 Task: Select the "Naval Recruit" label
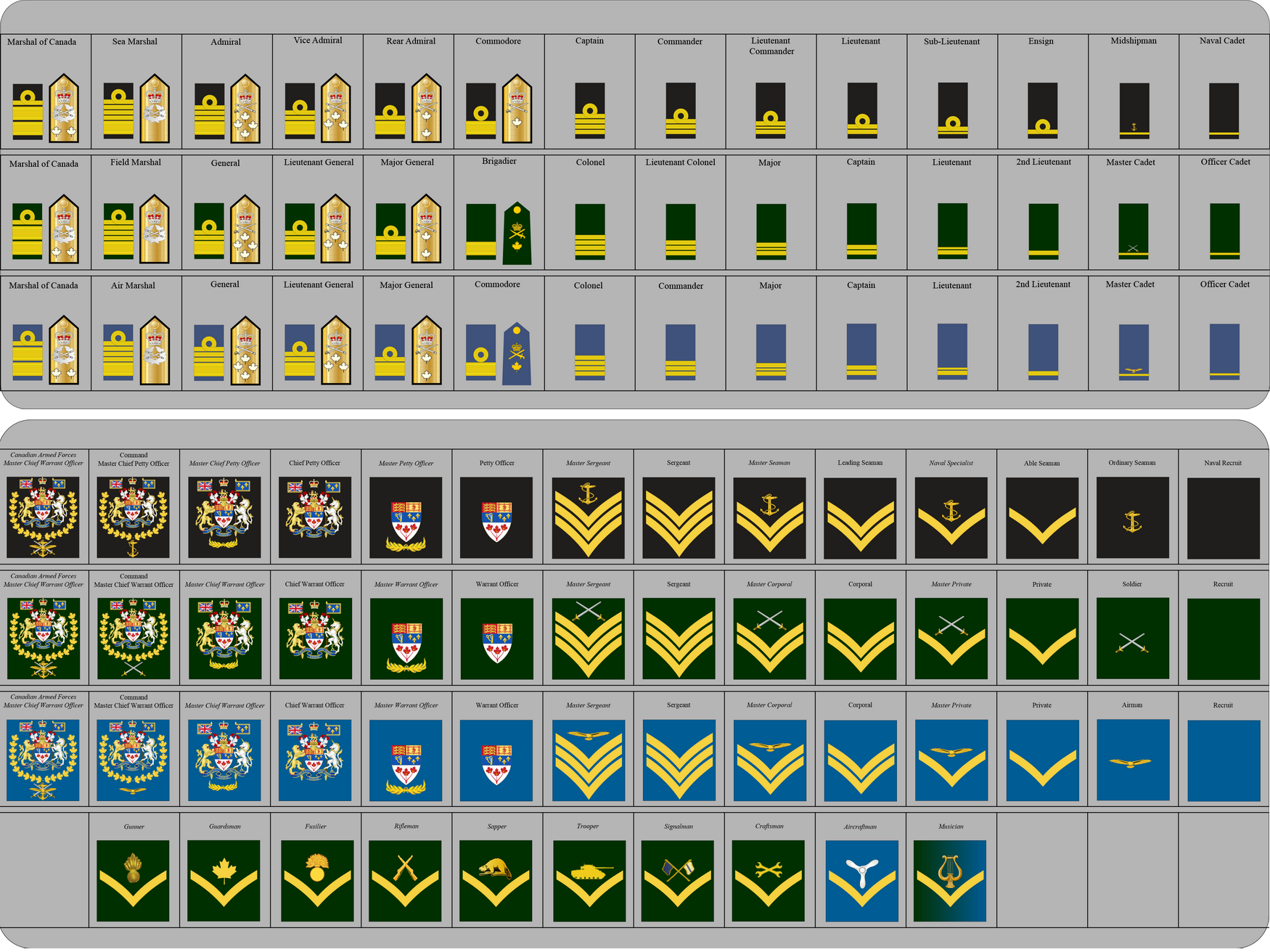click(x=1223, y=463)
